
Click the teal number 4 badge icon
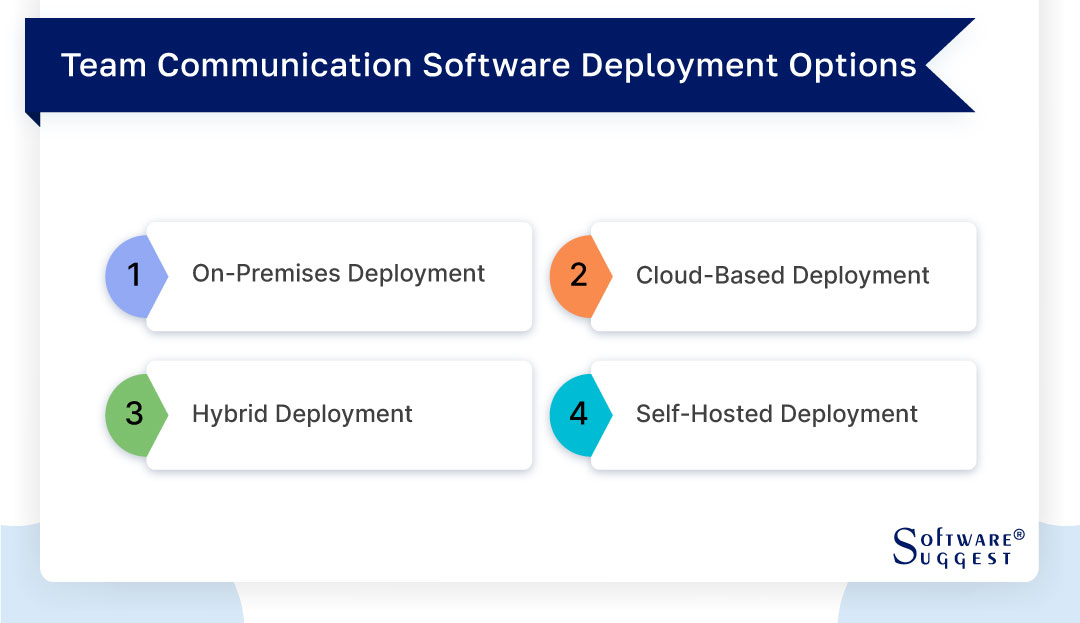[x=578, y=415]
